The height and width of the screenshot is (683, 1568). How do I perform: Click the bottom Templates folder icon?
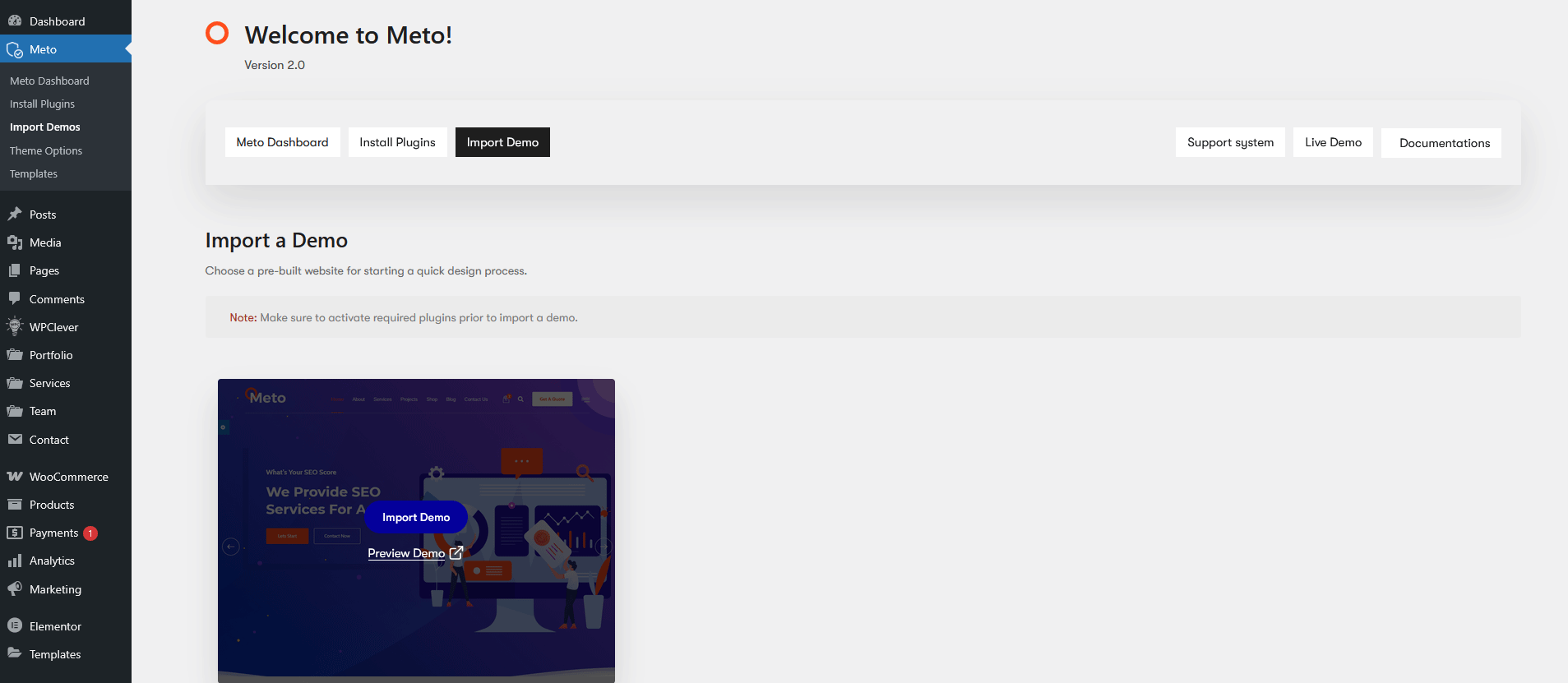tap(15, 653)
